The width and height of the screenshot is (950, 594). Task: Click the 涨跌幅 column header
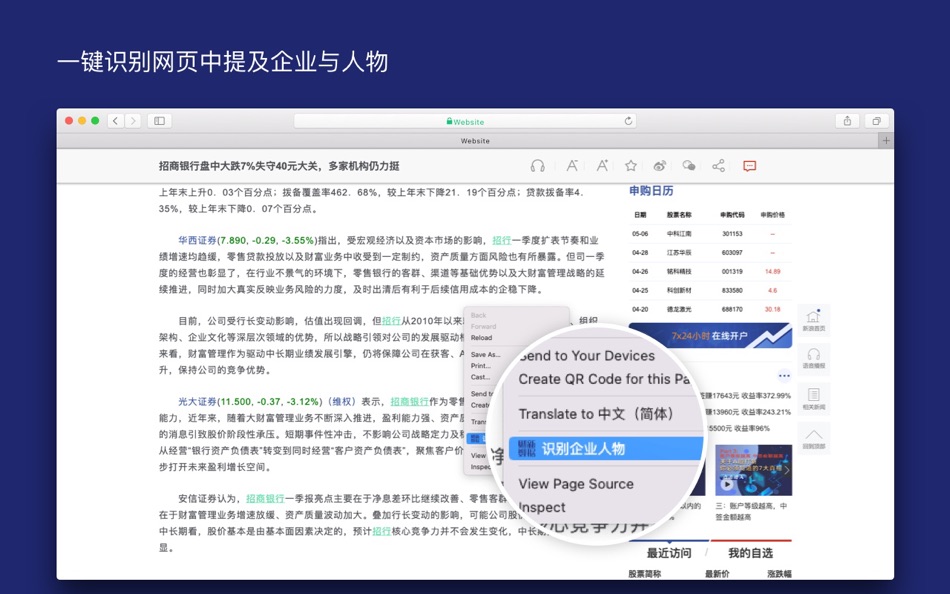point(779,573)
